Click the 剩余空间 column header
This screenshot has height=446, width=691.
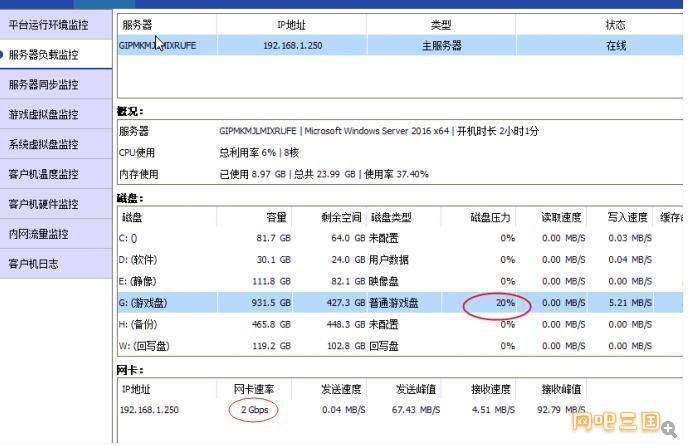click(341, 217)
